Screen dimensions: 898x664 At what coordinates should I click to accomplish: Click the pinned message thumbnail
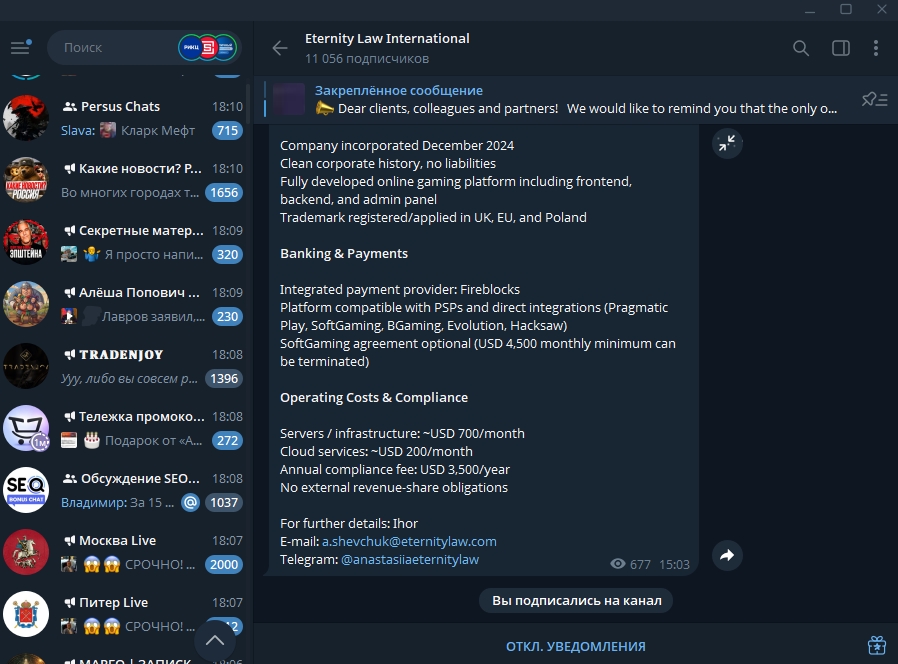click(x=289, y=99)
